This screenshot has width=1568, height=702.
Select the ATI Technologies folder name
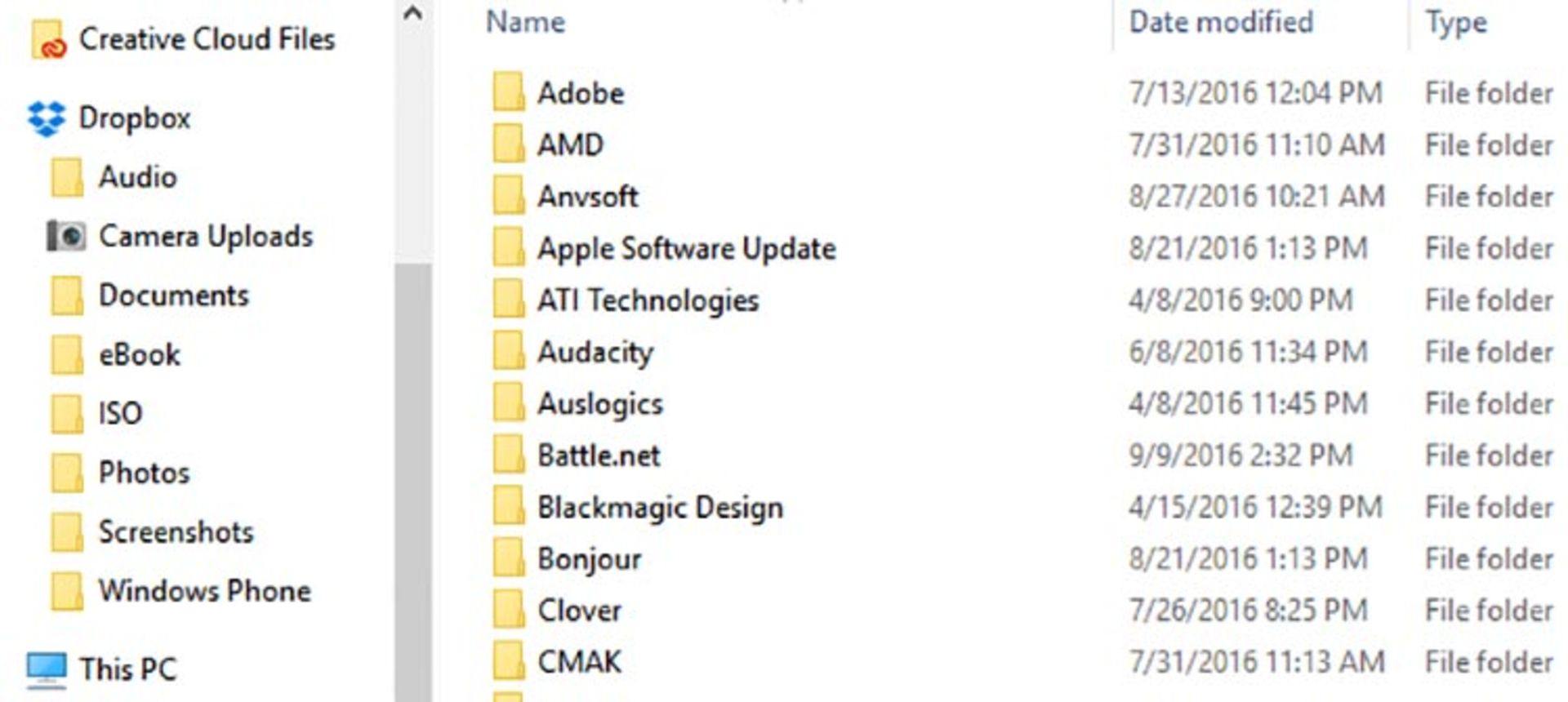coord(648,300)
